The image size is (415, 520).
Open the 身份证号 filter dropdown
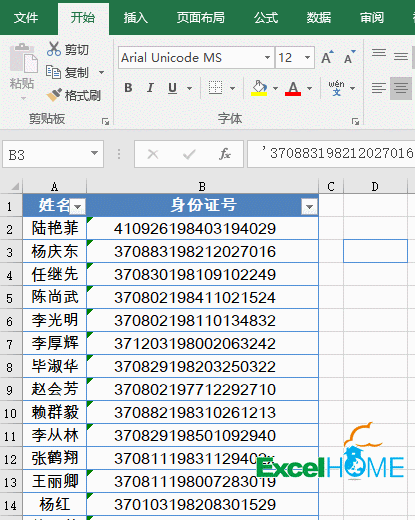(309, 207)
